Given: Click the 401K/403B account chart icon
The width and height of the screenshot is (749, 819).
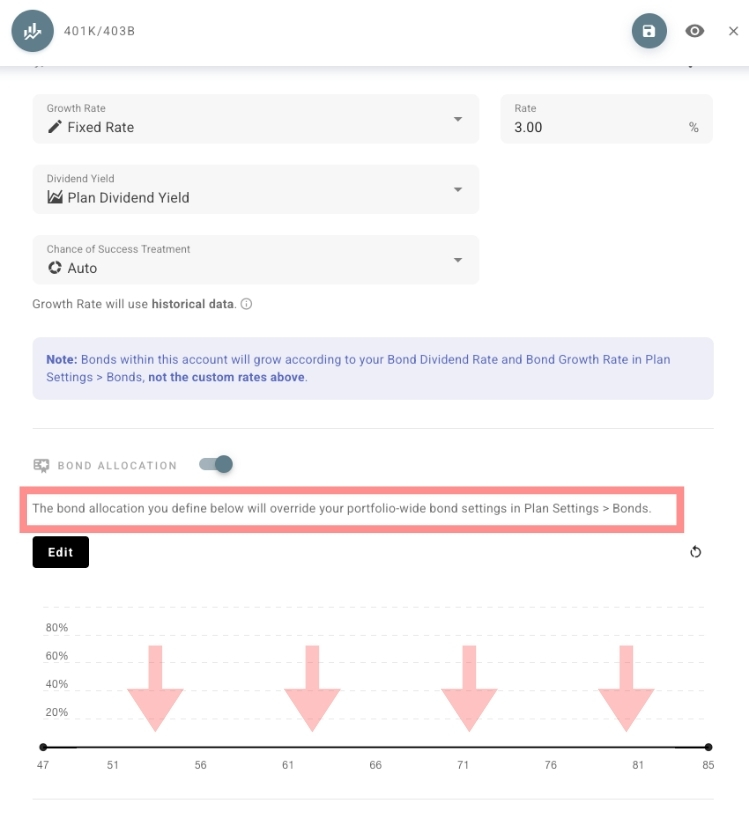Looking at the screenshot, I should pos(32,31).
